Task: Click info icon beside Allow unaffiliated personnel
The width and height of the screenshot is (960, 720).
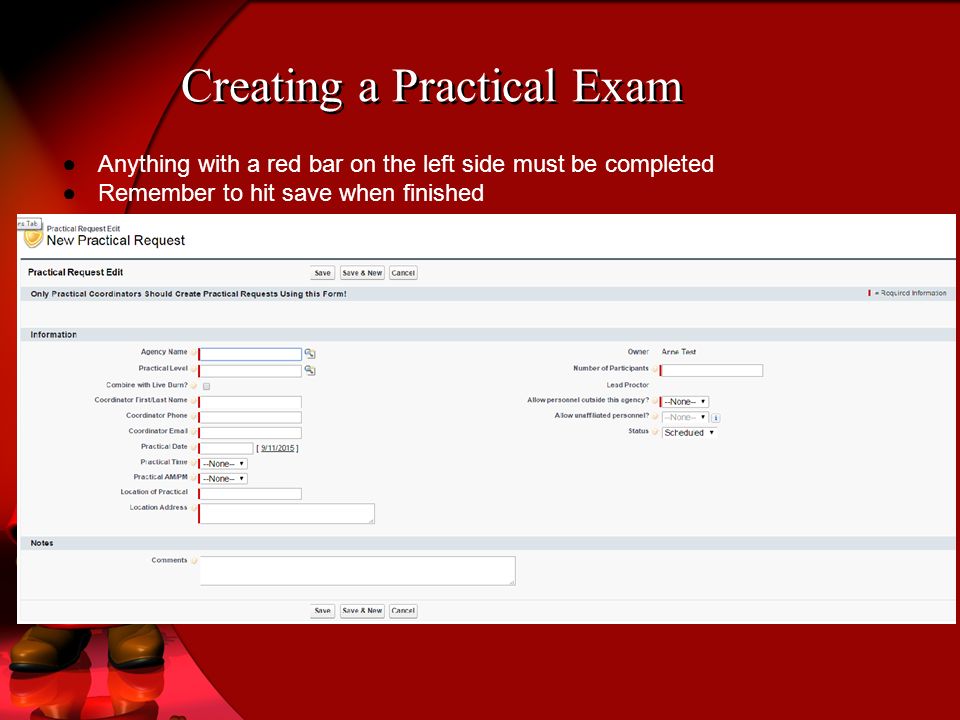Action: pos(716,418)
